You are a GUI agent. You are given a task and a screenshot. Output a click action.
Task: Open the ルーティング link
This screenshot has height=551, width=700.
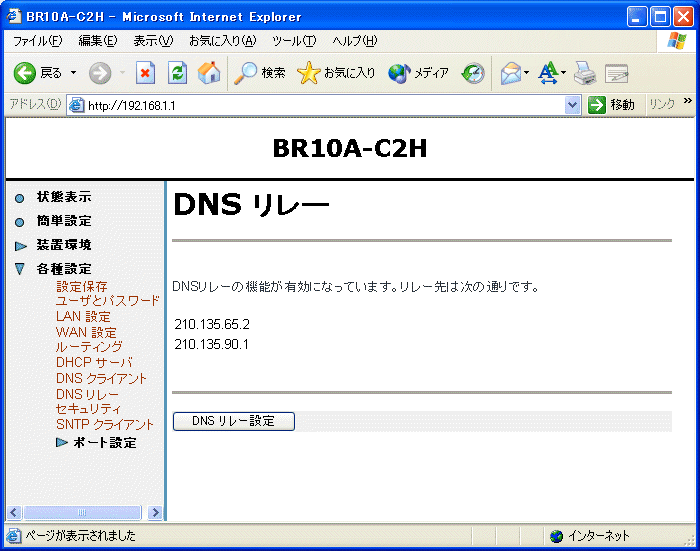89,347
